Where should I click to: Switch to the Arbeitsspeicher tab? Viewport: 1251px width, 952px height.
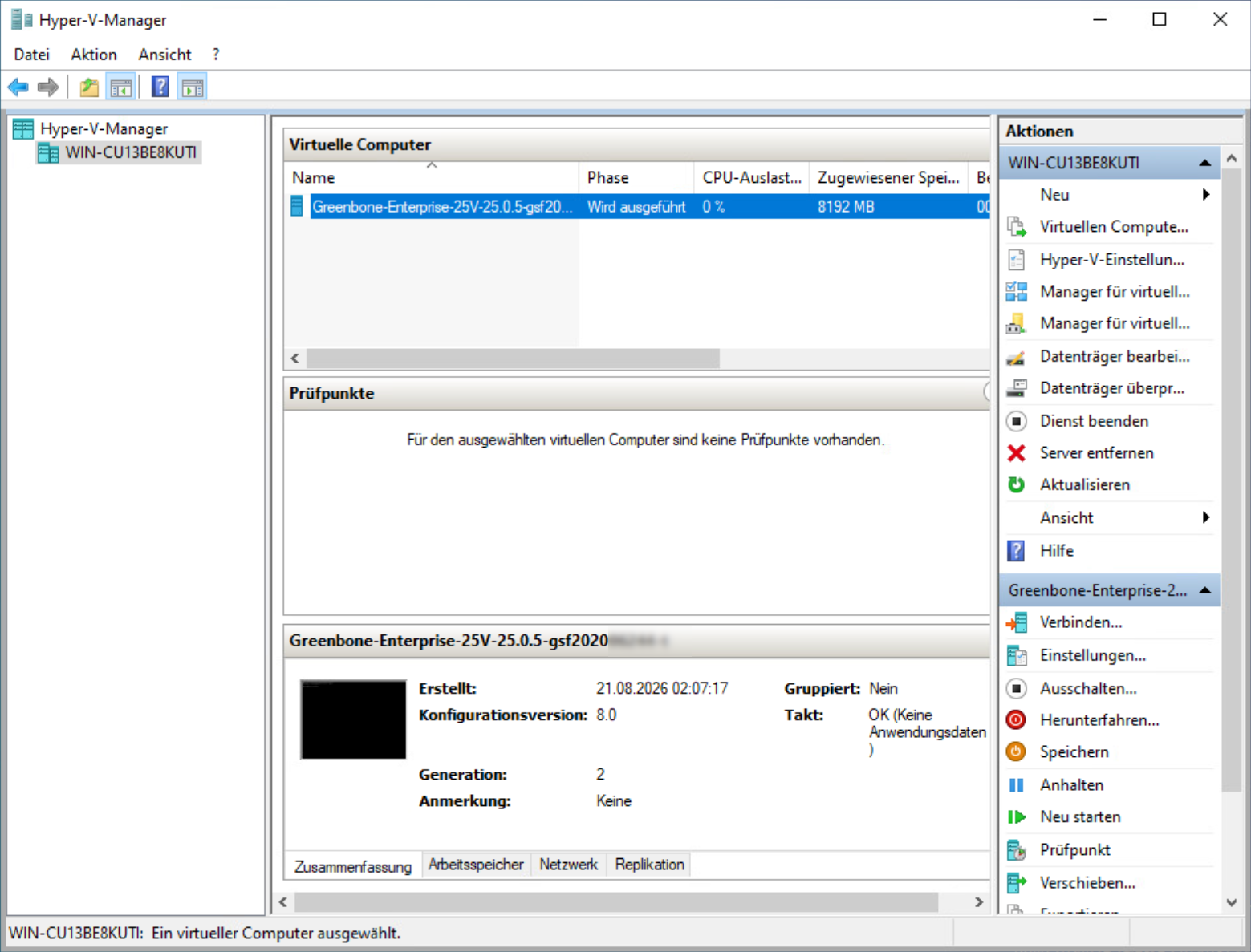point(476,865)
